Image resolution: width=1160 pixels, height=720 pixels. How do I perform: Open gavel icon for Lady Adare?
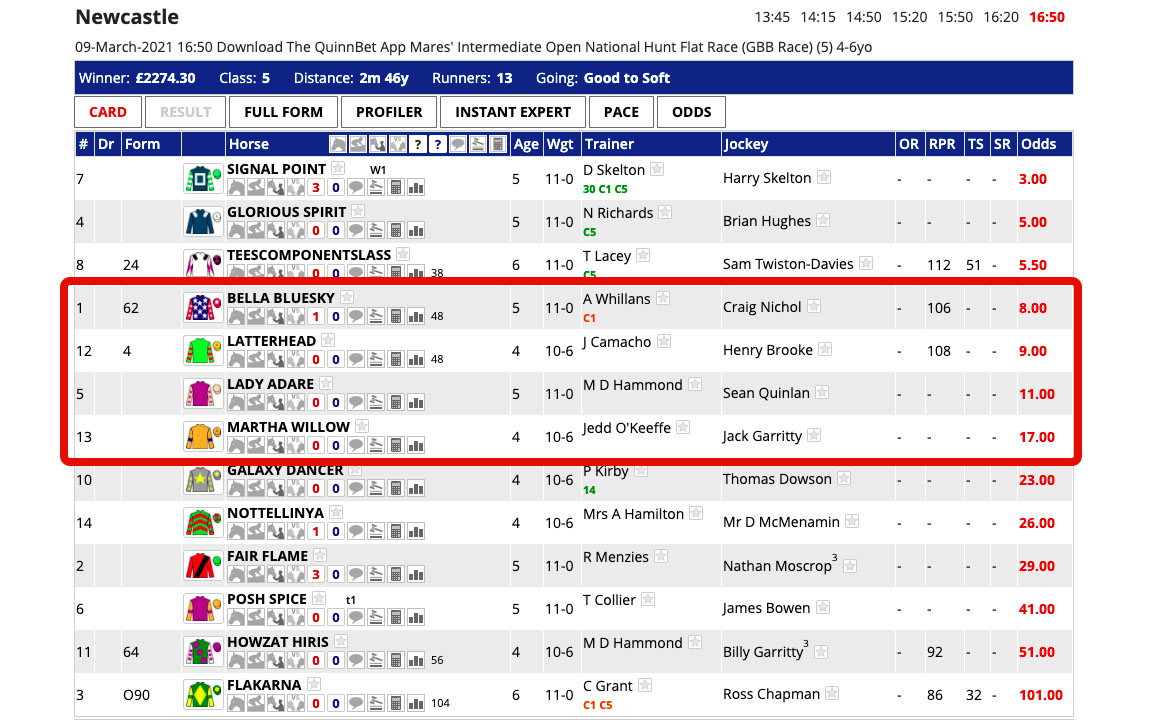[x=376, y=403]
